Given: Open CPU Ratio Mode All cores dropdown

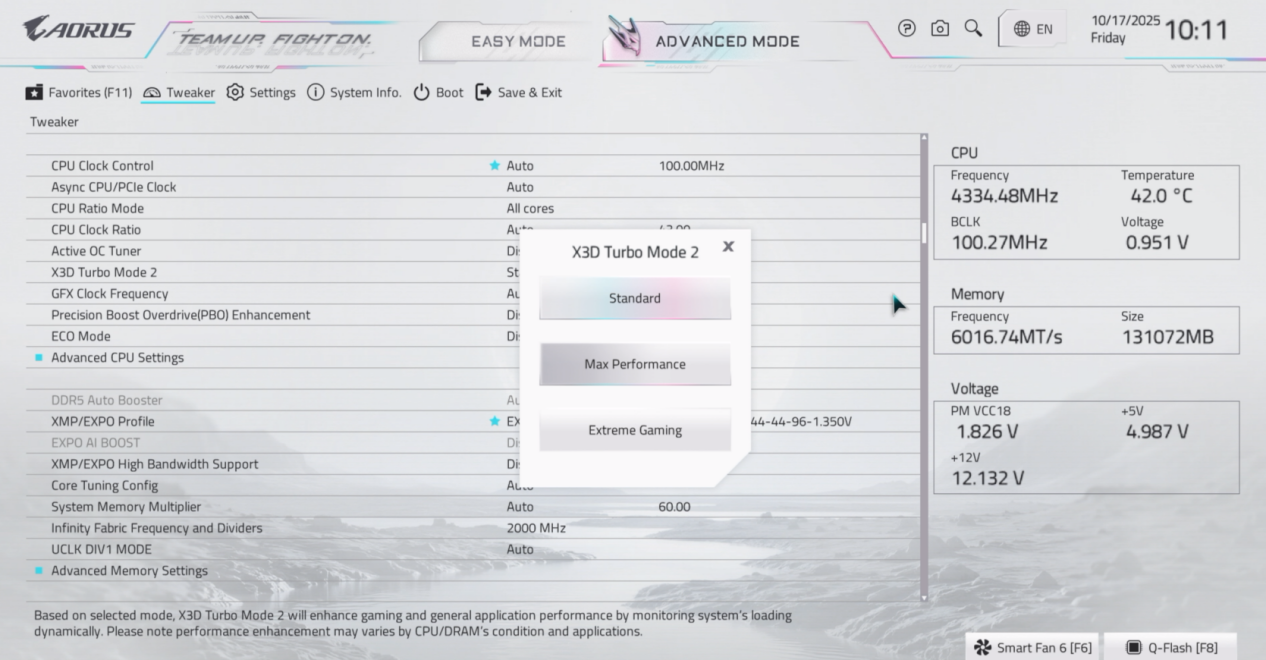Looking at the screenshot, I should 530,209.
